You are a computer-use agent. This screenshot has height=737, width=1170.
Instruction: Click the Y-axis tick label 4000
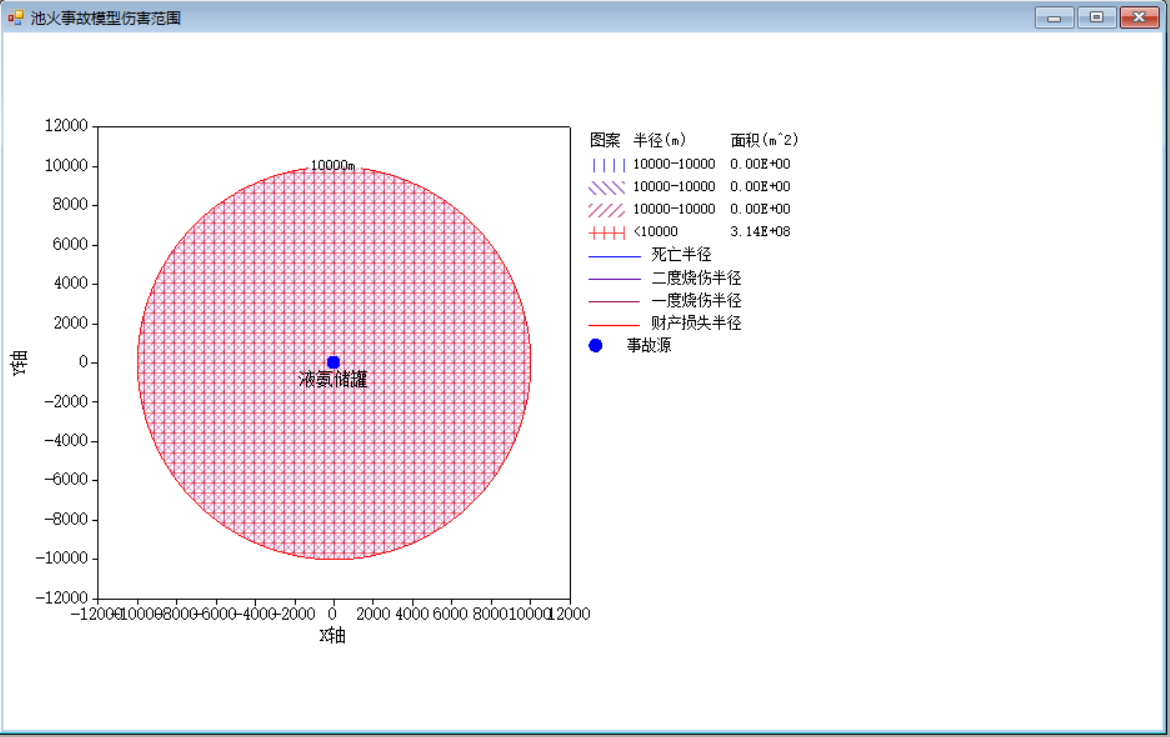[x=70, y=283]
